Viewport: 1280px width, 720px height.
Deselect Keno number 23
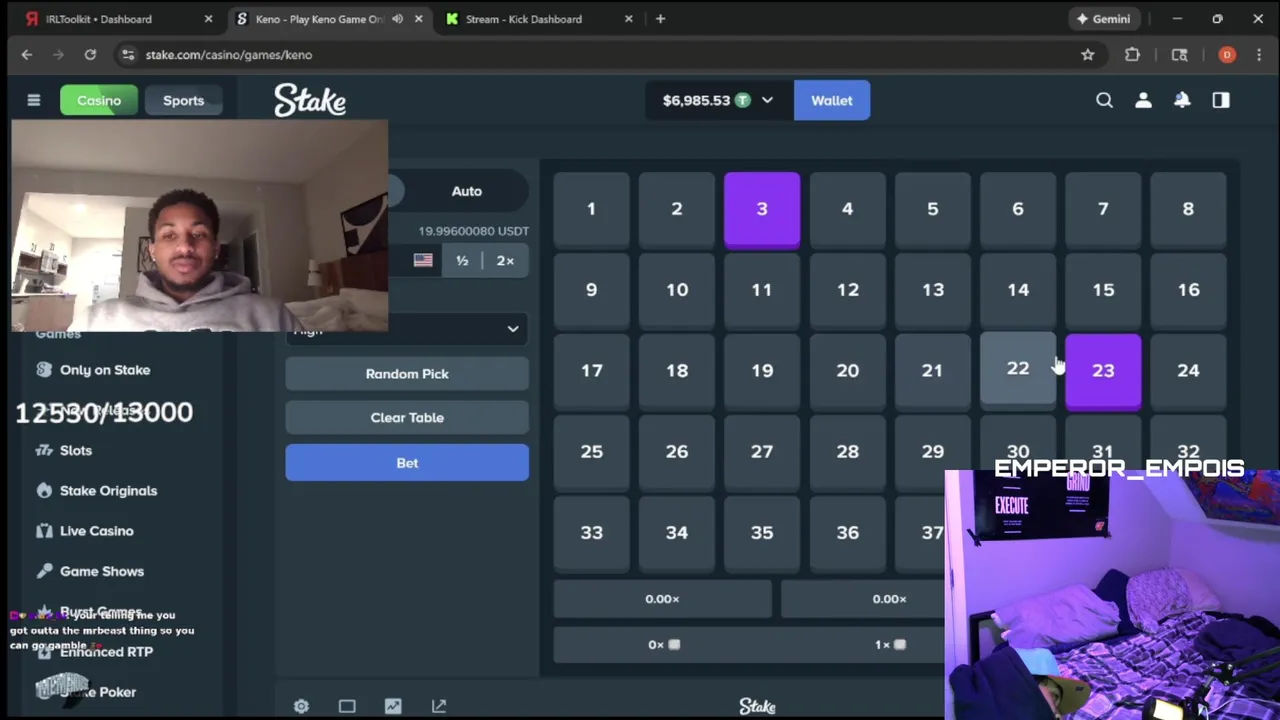[x=1103, y=371]
